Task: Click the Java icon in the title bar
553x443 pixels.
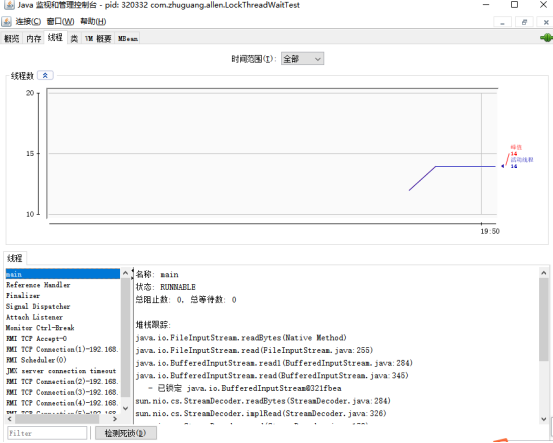Action: pyautogui.click(x=9, y=5)
